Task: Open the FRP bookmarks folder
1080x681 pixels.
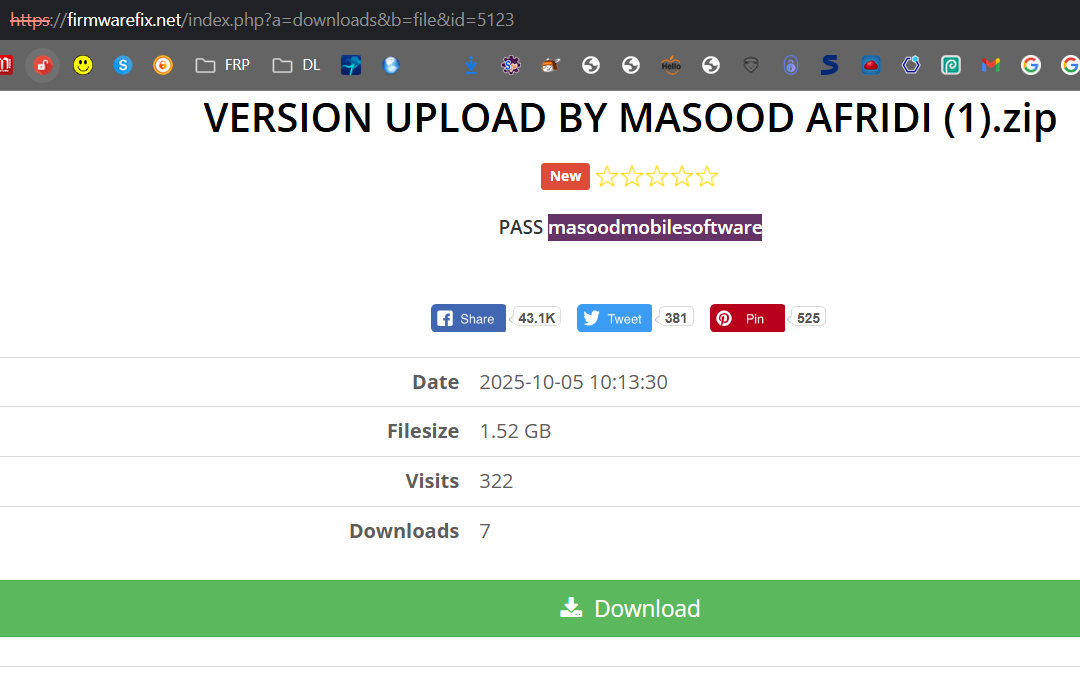Action: [x=222, y=65]
